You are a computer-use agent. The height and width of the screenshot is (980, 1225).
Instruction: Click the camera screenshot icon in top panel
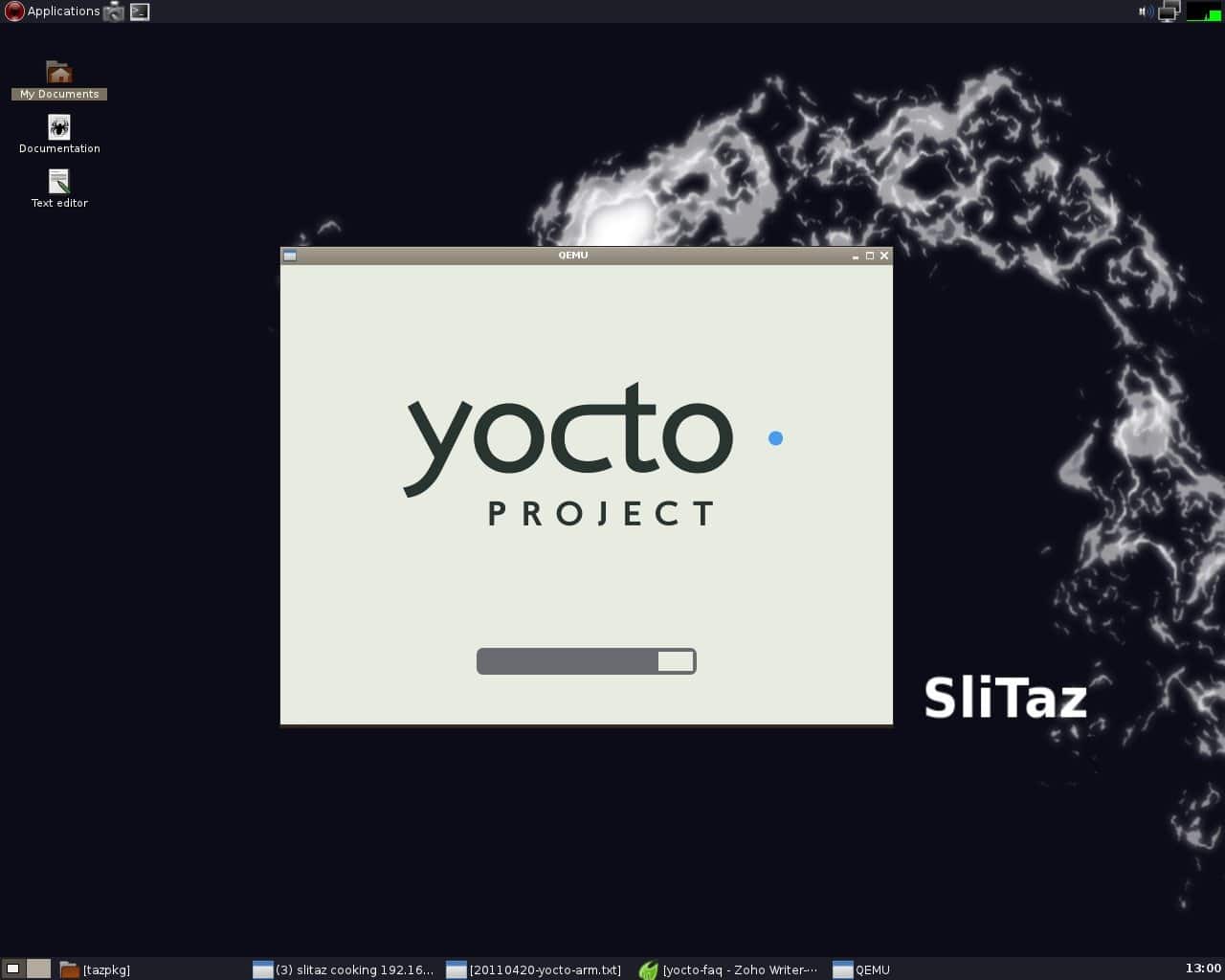click(114, 11)
